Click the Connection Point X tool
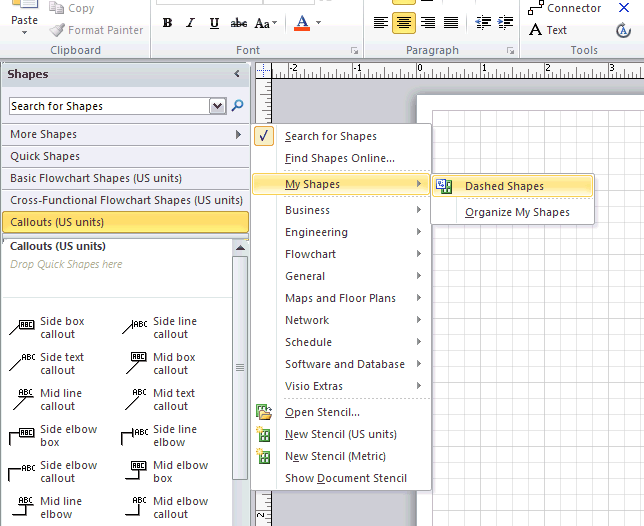Viewport: 644px width, 526px height. click(623, 7)
